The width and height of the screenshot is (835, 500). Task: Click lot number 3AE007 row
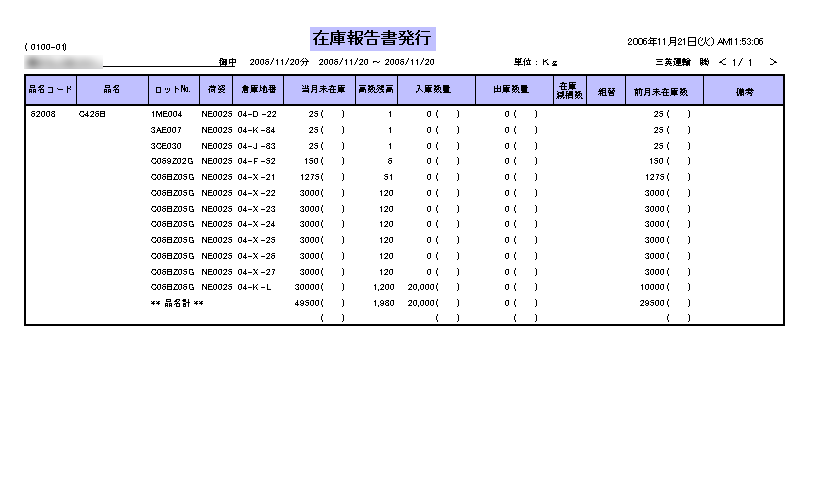166,130
